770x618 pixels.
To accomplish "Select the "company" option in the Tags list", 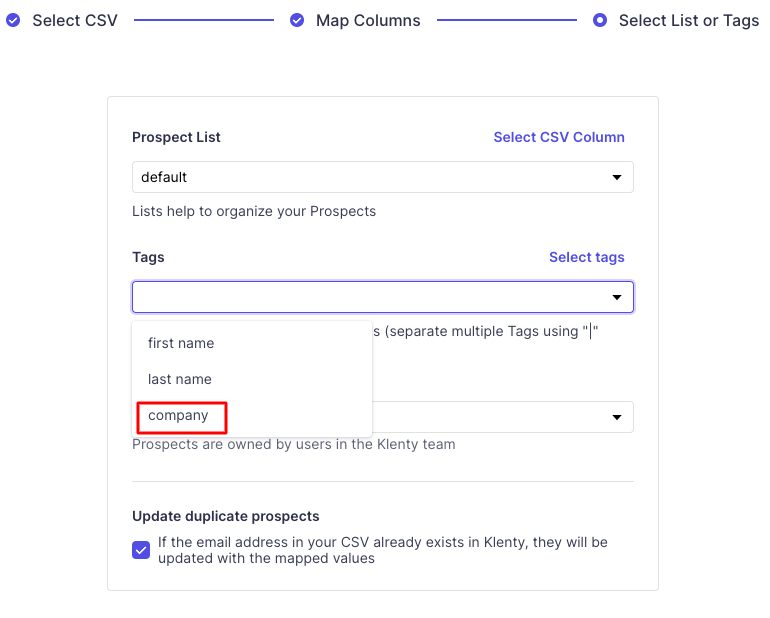I will coord(179,415).
